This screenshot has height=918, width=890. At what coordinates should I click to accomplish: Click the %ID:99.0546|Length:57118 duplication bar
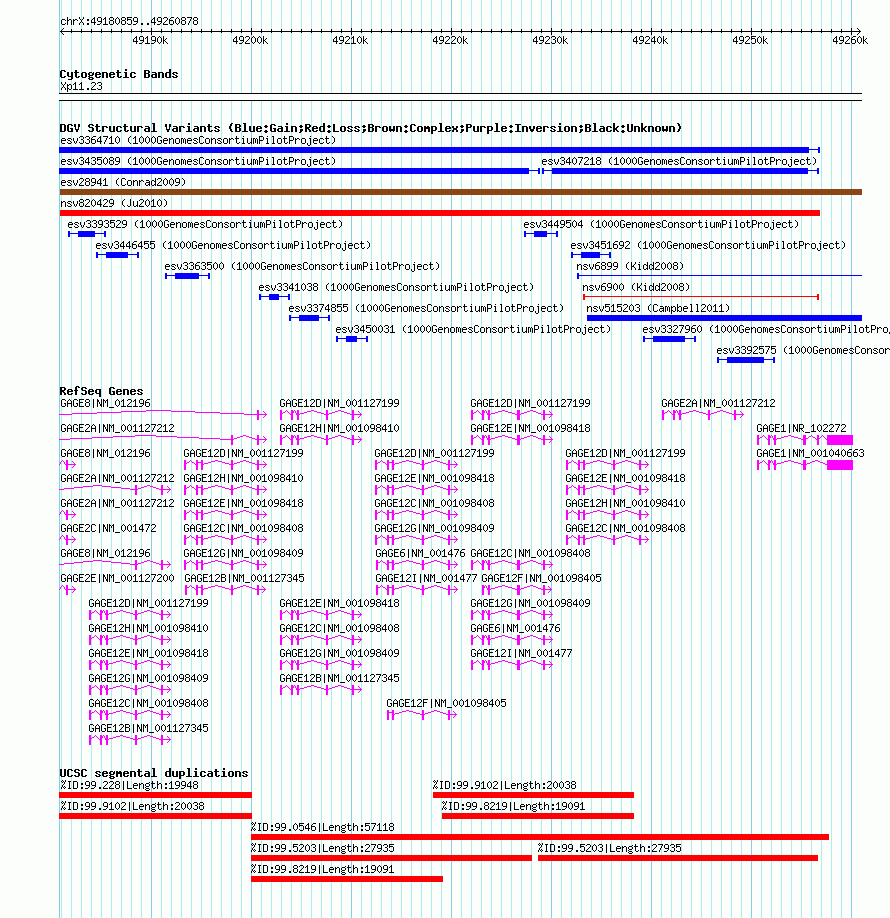tap(540, 837)
